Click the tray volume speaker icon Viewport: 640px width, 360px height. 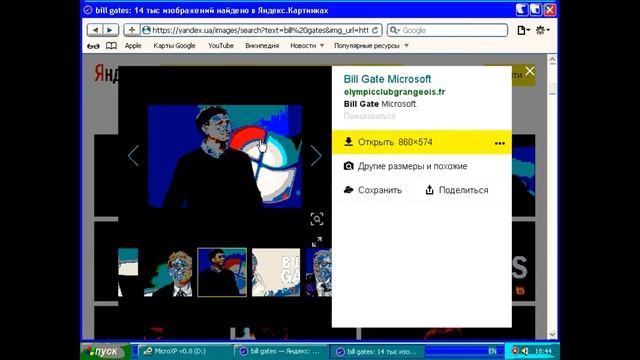525,351
